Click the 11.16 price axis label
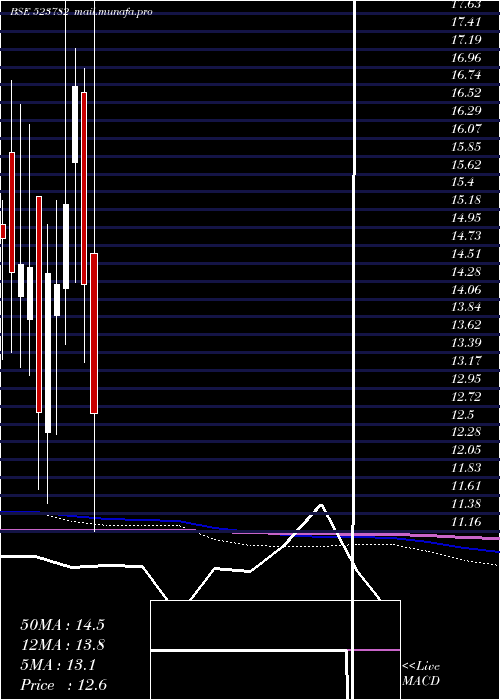The width and height of the screenshot is (500, 700). tap(466, 521)
